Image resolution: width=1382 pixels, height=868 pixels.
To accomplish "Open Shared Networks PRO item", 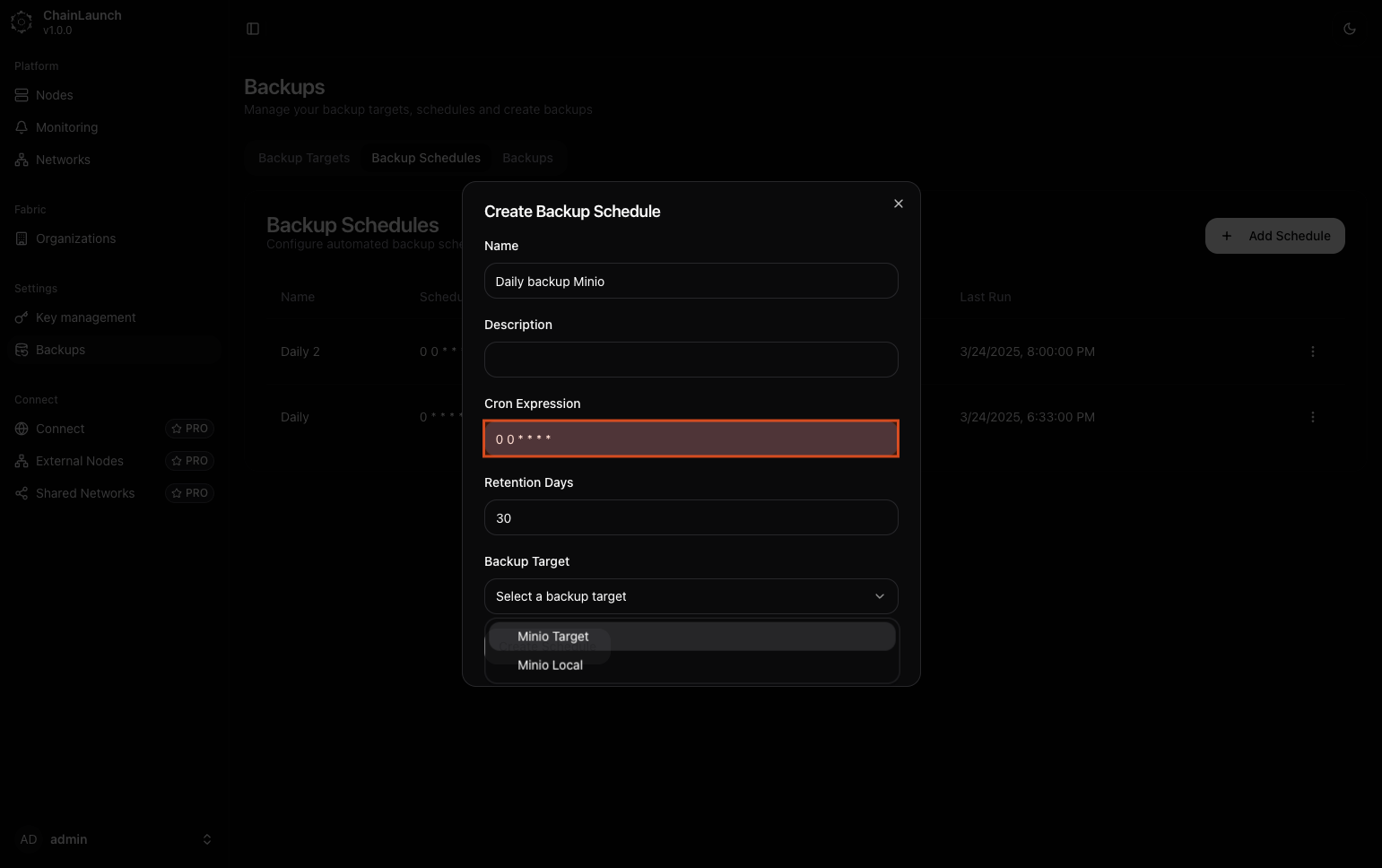I will [85, 493].
